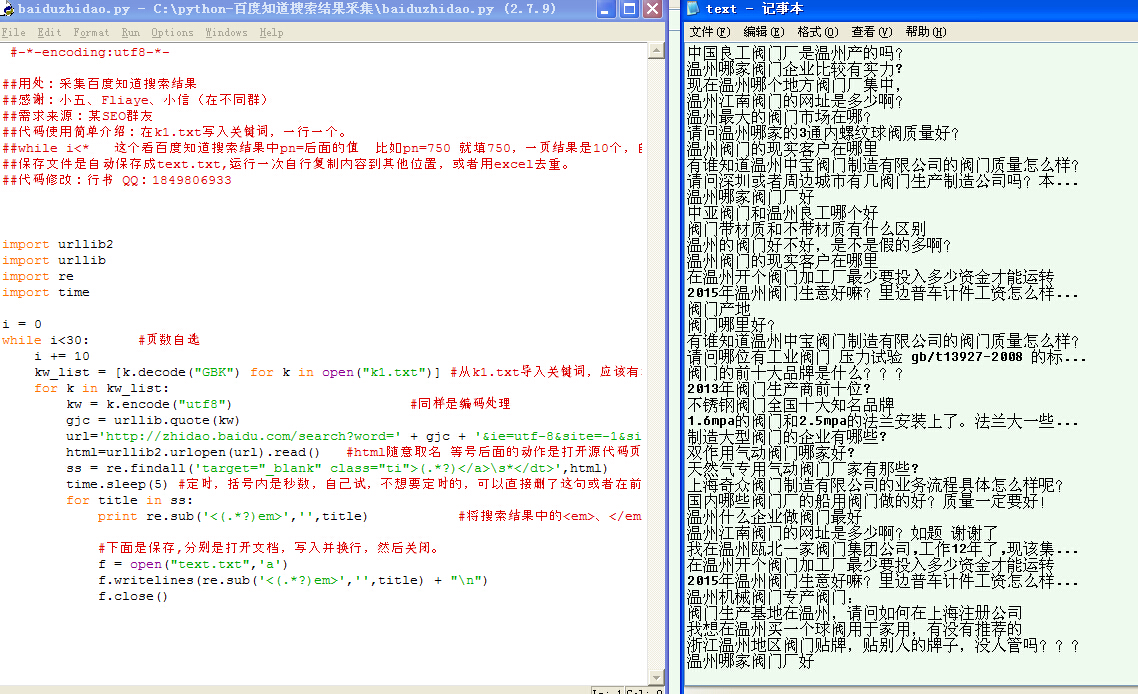The height and width of the screenshot is (694, 1138).
Task: Minimize the baiduzhidao.py IDLE window
Action: (x=605, y=9)
